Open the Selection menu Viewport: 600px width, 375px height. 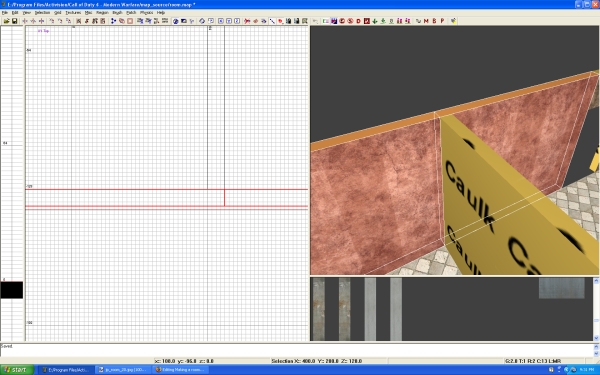42,13
